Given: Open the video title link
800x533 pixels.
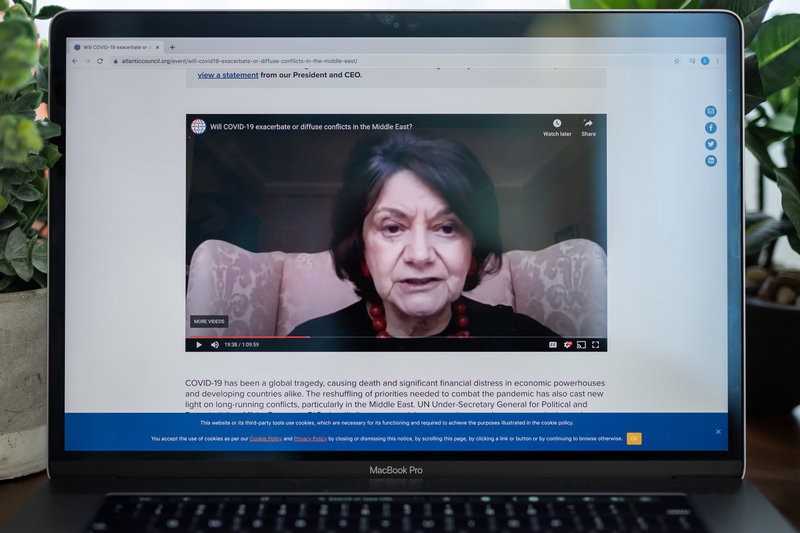Looking at the screenshot, I should click(311, 126).
